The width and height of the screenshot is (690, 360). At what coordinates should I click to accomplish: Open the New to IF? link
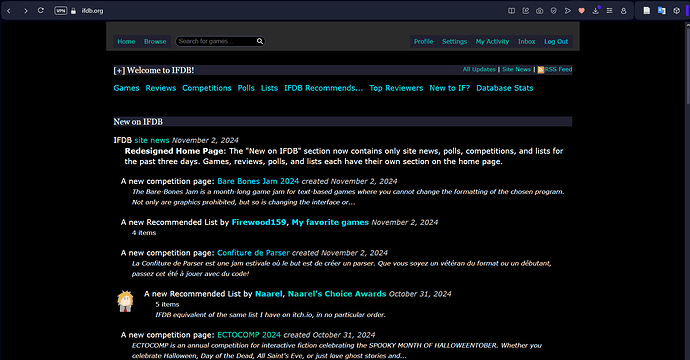click(x=449, y=88)
